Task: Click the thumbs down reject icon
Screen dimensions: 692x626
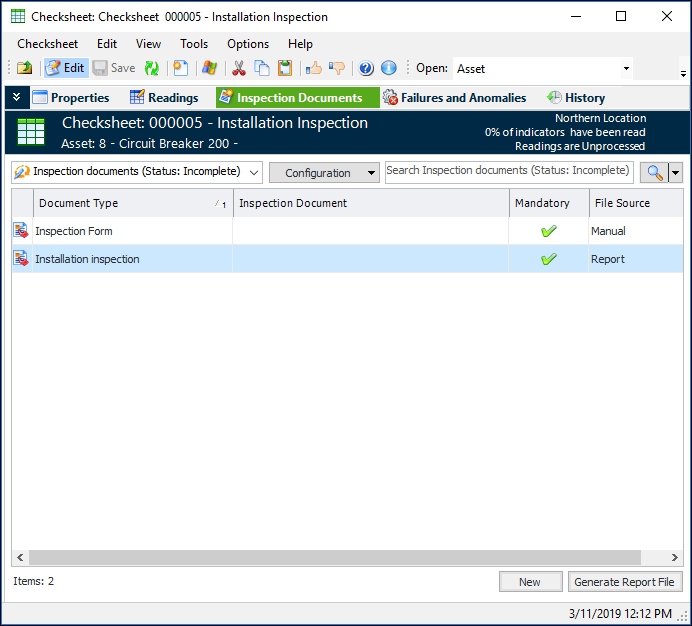Action: [x=337, y=68]
